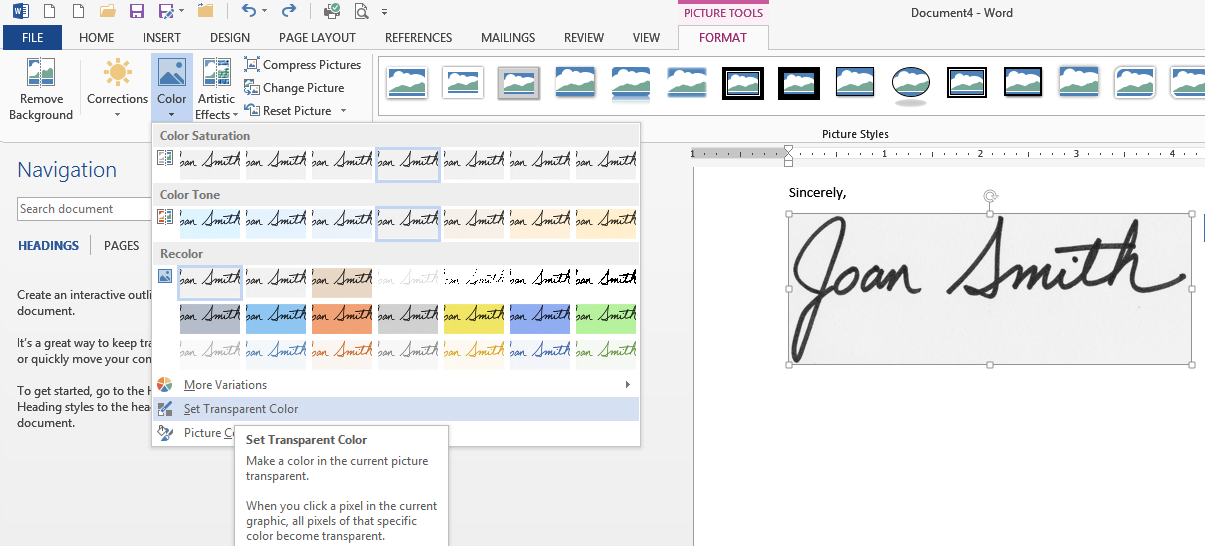Image resolution: width=1205 pixels, height=546 pixels.
Task: Pick the yellow recolor swatch
Action: coord(474,318)
